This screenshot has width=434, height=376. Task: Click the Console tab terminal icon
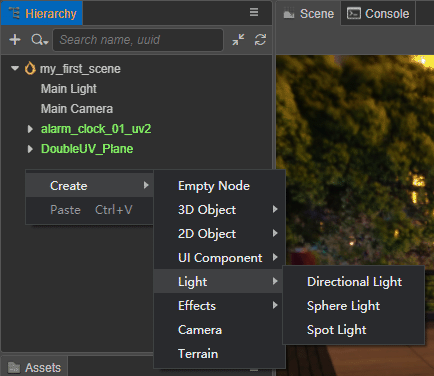354,13
